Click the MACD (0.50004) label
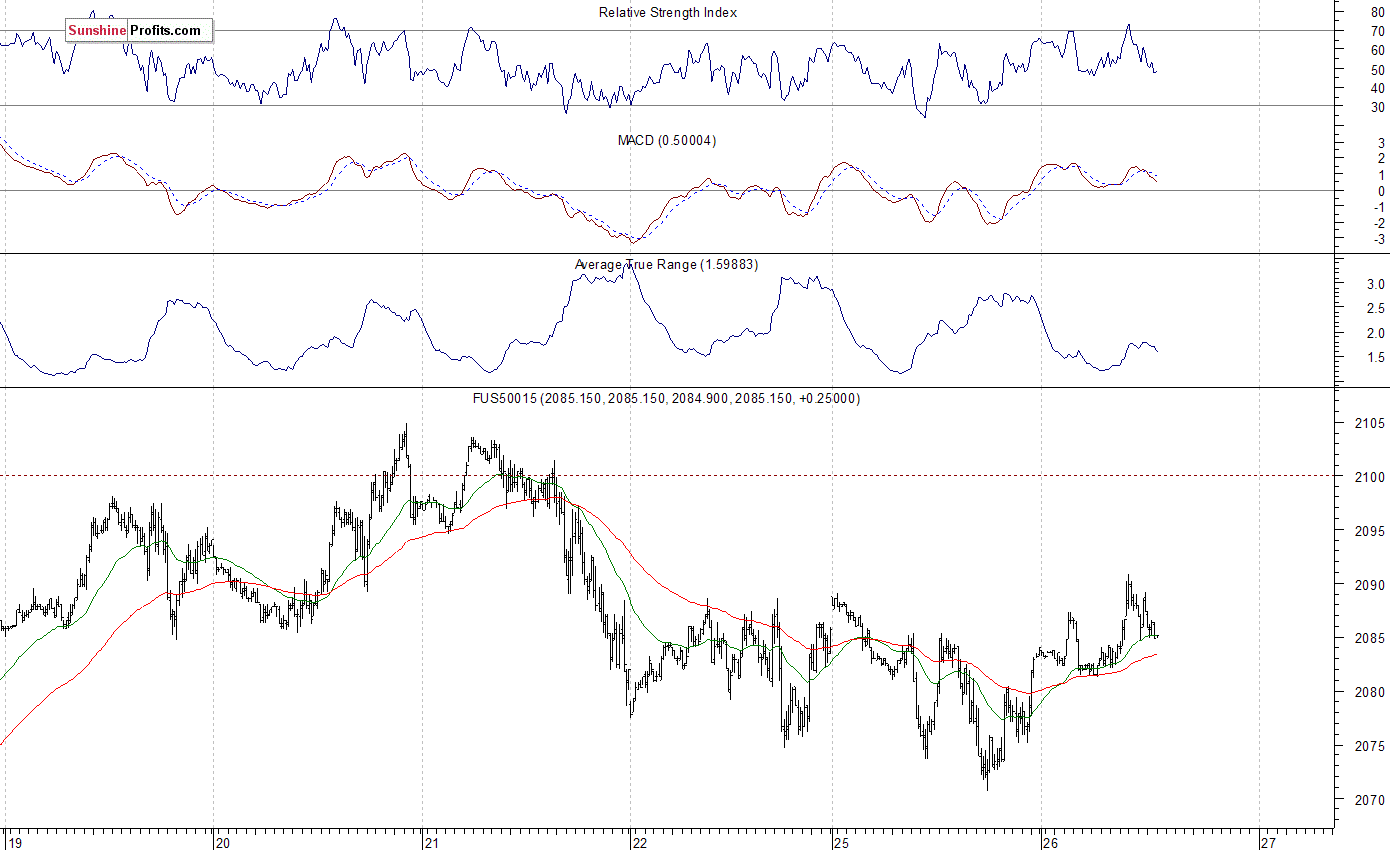This screenshot has width=1390, height=850. [x=667, y=140]
